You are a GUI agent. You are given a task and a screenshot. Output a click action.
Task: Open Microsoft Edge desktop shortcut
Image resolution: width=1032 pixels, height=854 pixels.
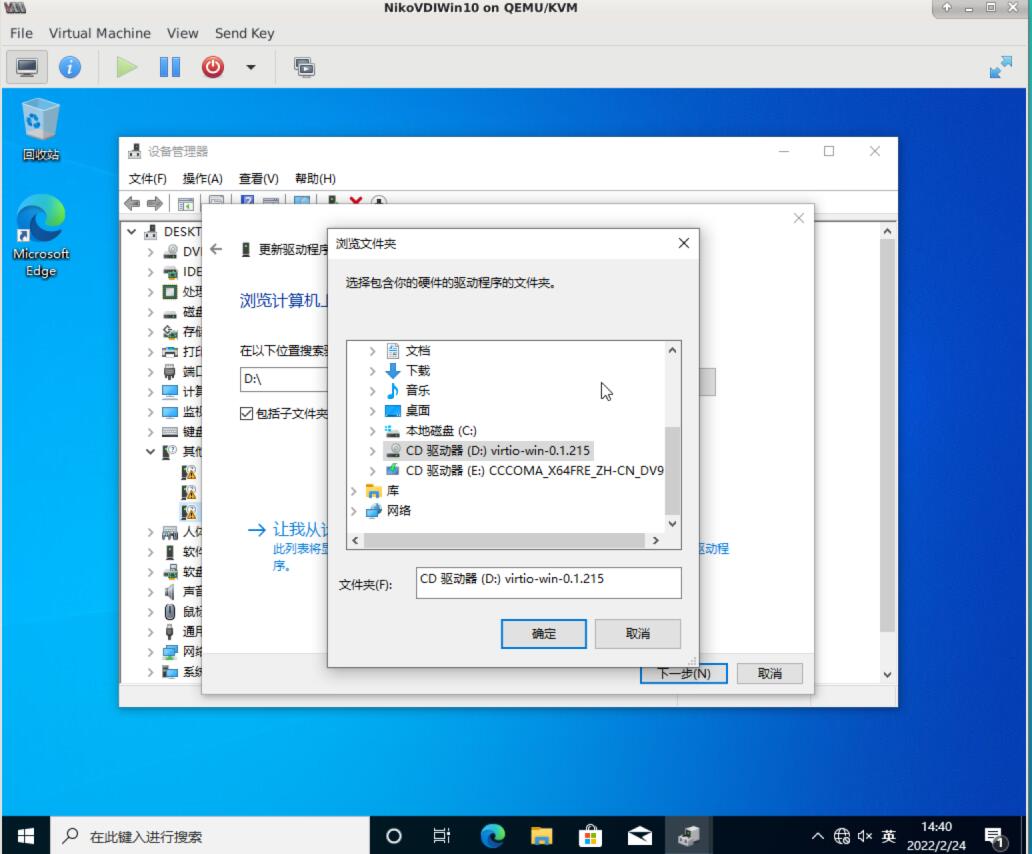[41, 236]
